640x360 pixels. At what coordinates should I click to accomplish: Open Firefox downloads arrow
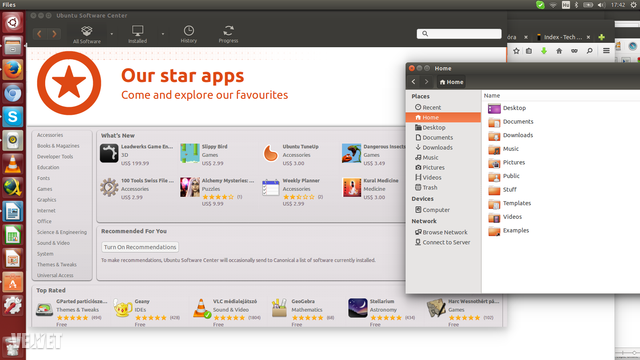(544, 51)
